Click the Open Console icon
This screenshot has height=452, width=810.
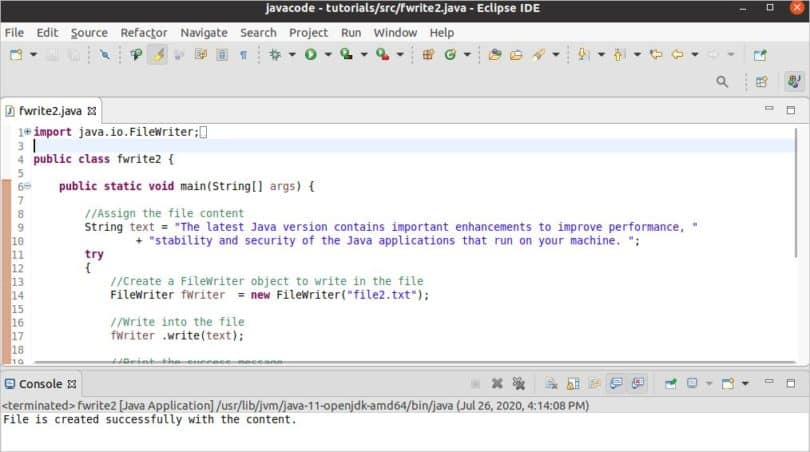(728, 383)
